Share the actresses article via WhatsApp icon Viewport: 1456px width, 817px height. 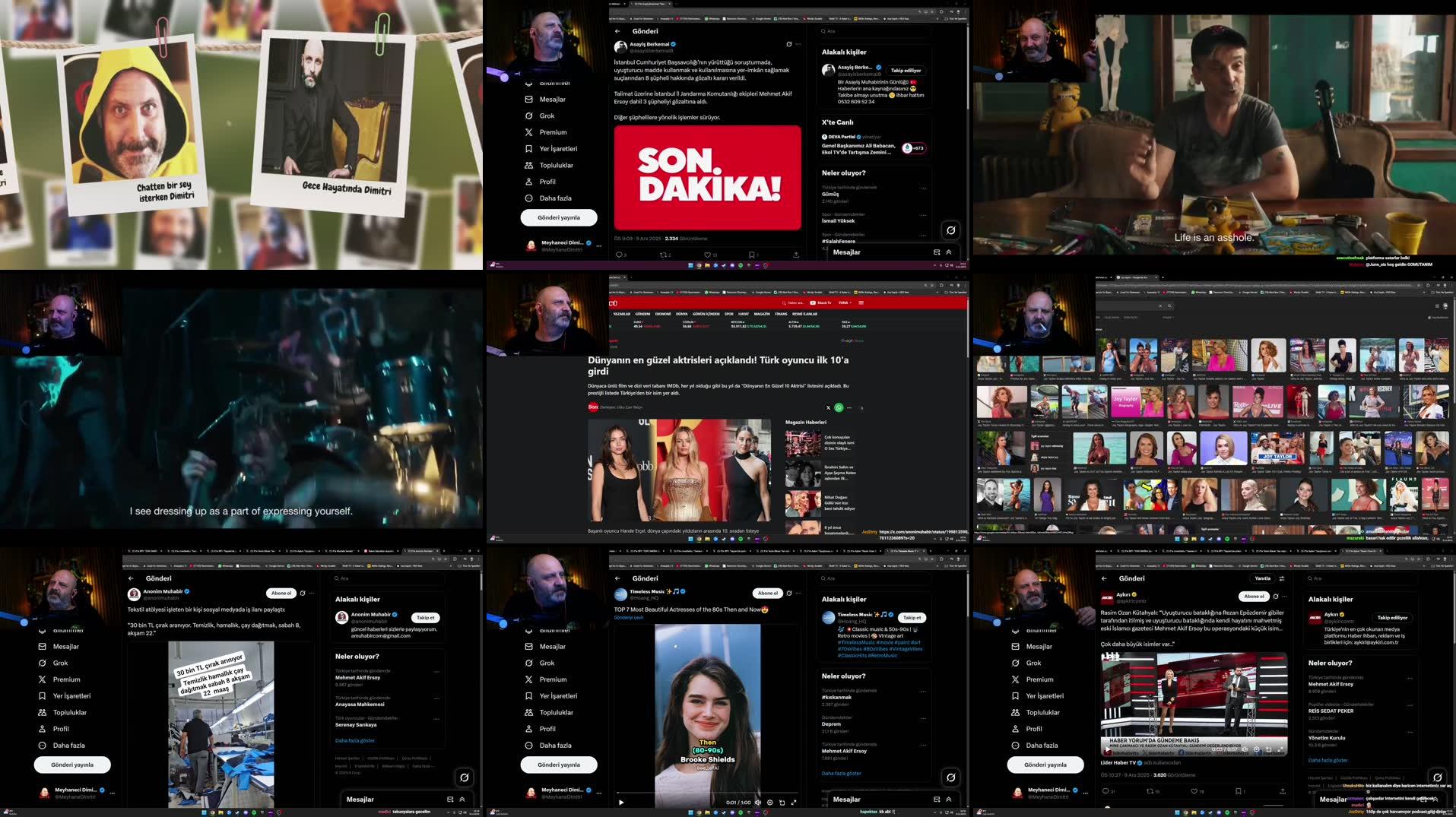(839, 407)
